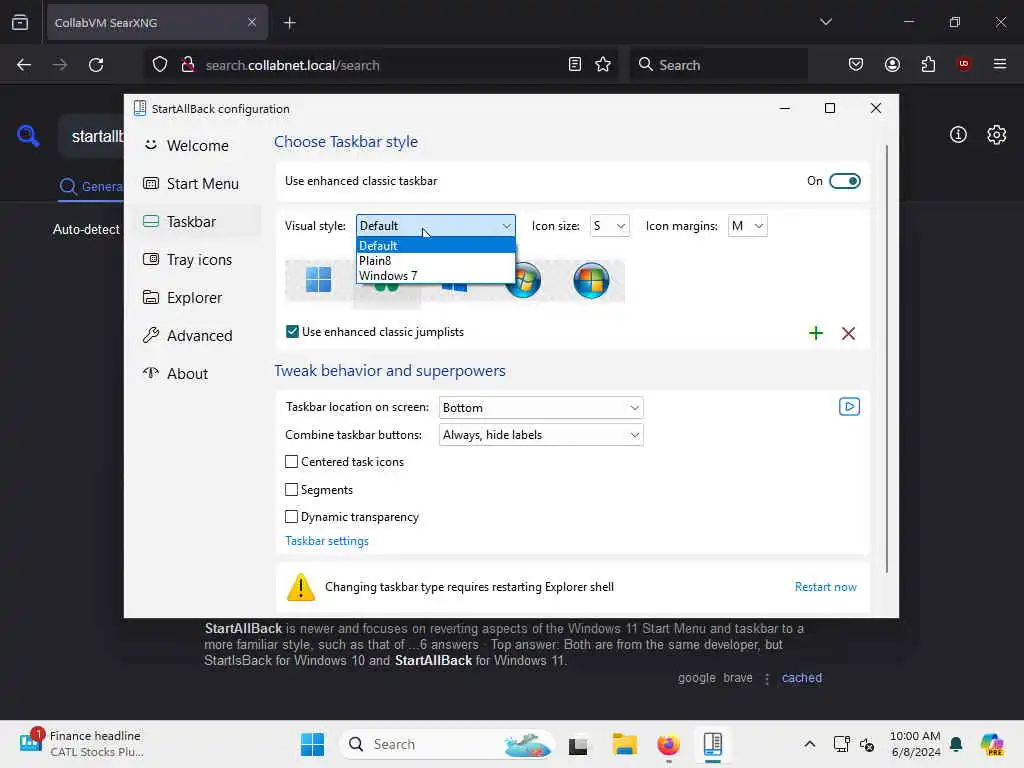Toggle Use enhanced classic jumplists checkbox
Image resolution: width=1024 pixels, height=768 pixels.
coord(292,332)
